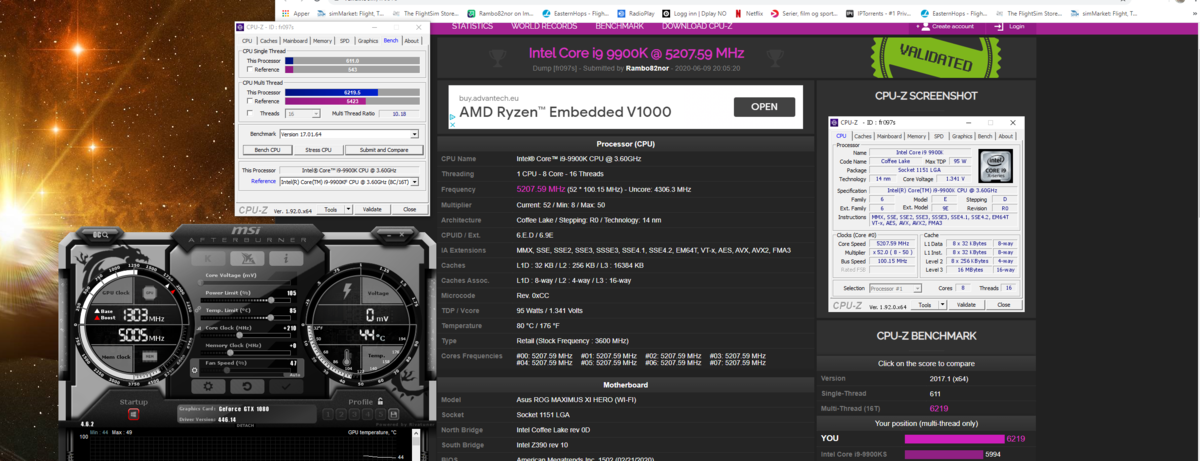The width and height of the screenshot is (1200, 461).
Task: Open the Afterburner settings gear
Action: [x=207, y=386]
